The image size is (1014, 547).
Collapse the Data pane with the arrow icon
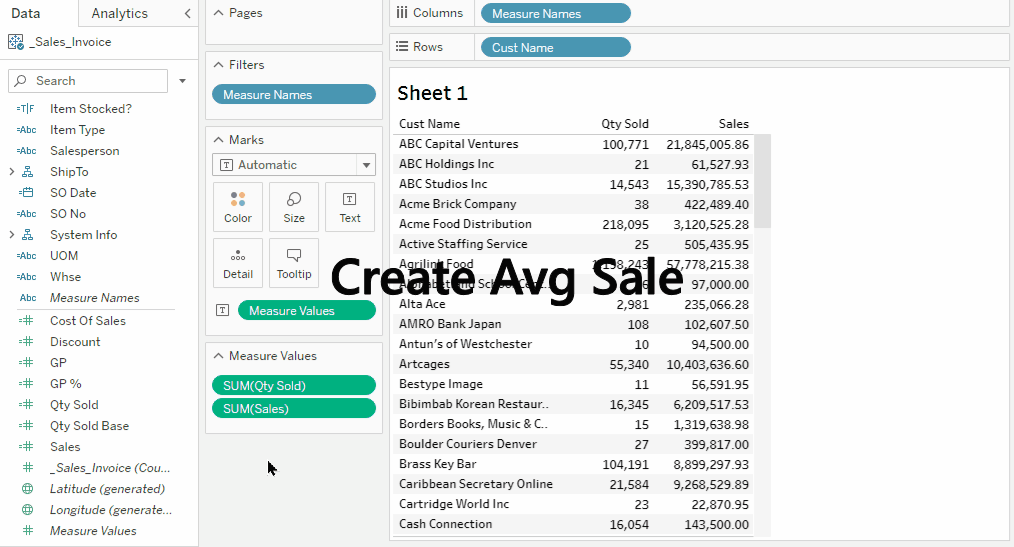click(x=187, y=13)
